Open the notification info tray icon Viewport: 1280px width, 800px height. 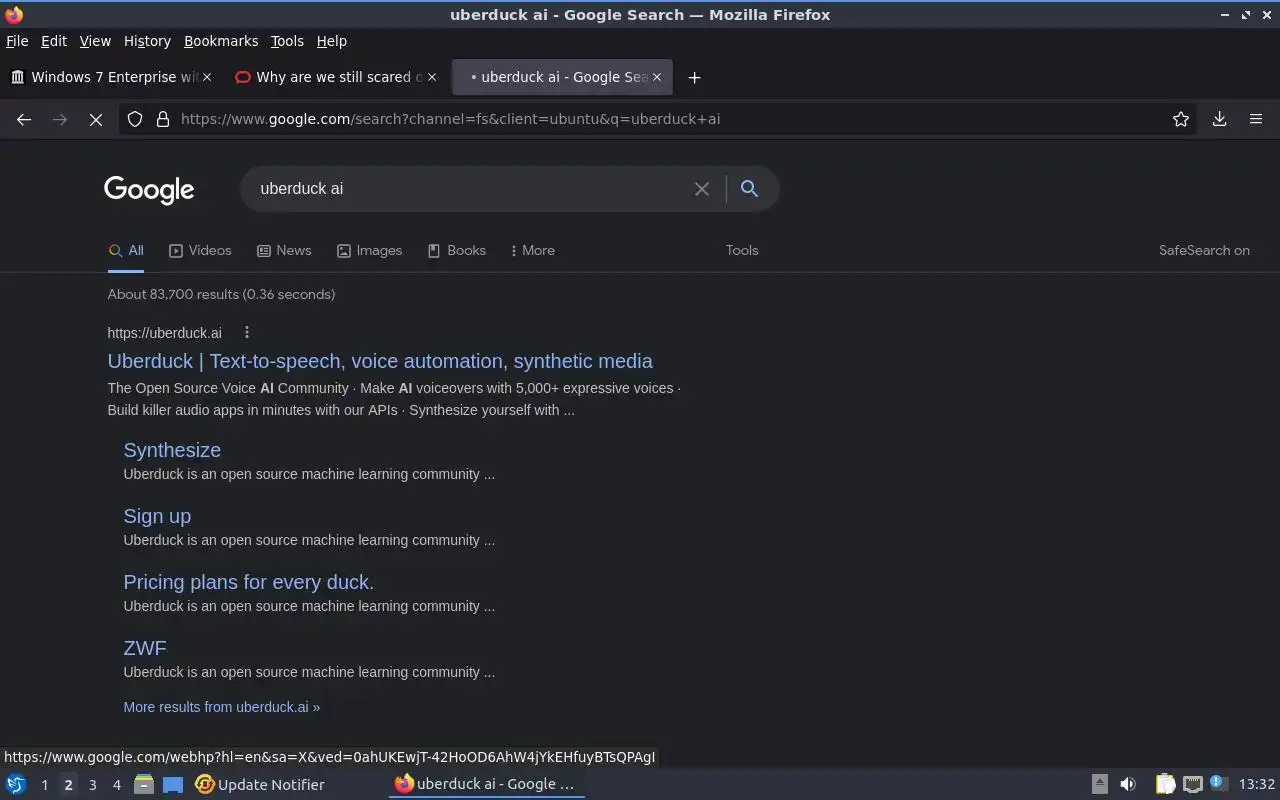pos(1218,783)
